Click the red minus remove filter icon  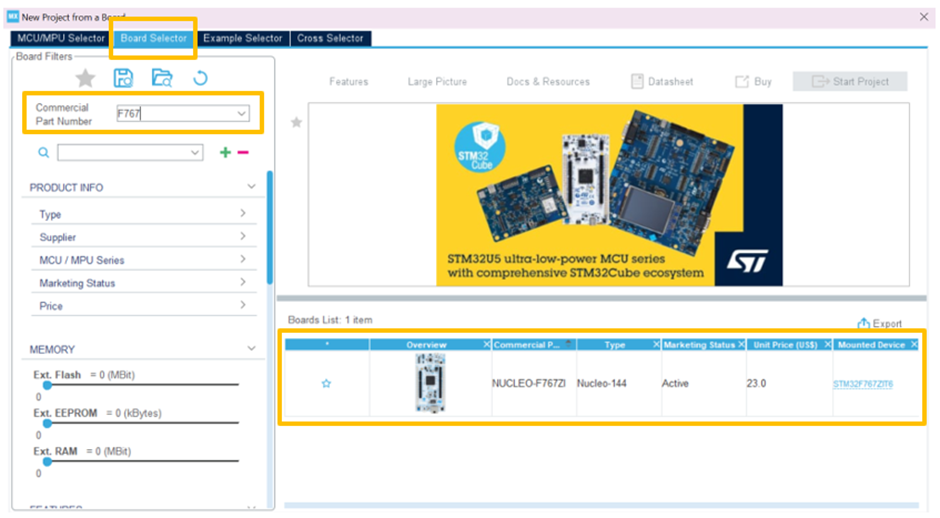pos(242,152)
